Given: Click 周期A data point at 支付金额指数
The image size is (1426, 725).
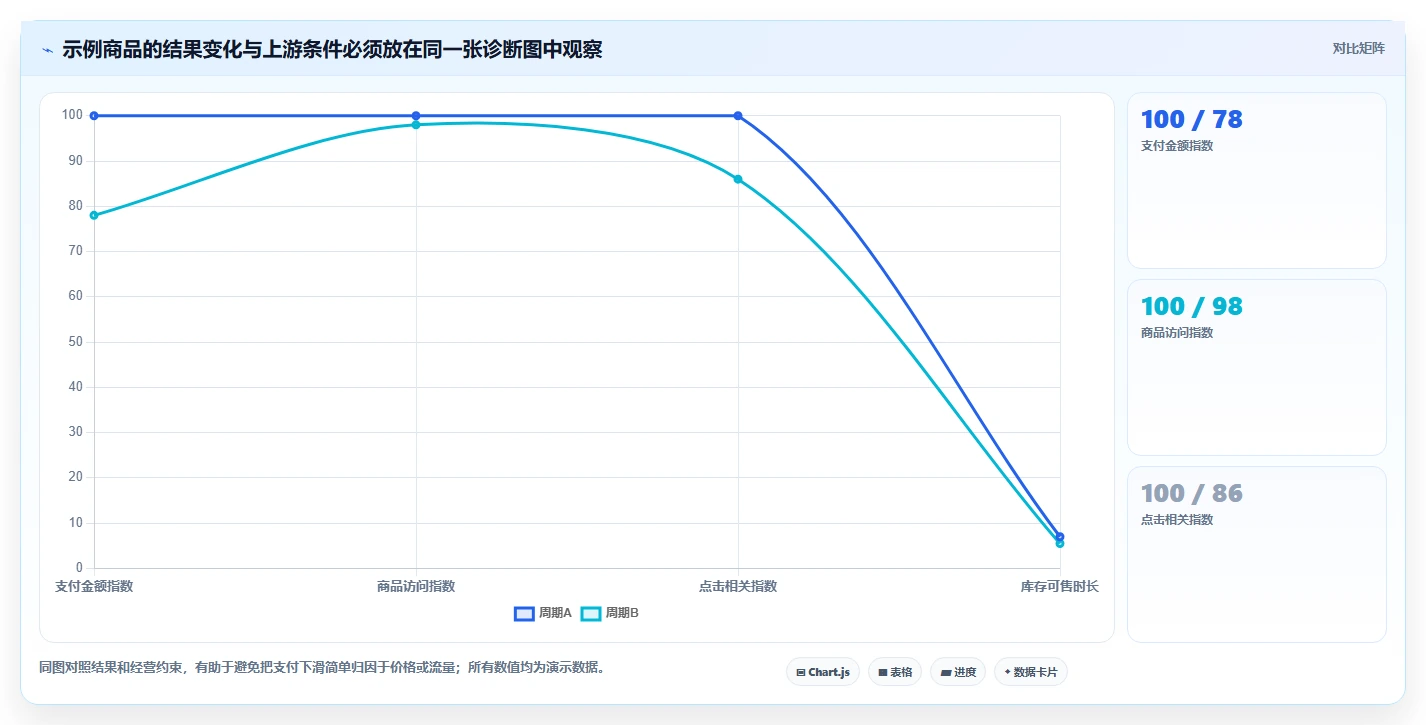Looking at the screenshot, I should (x=94, y=116).
